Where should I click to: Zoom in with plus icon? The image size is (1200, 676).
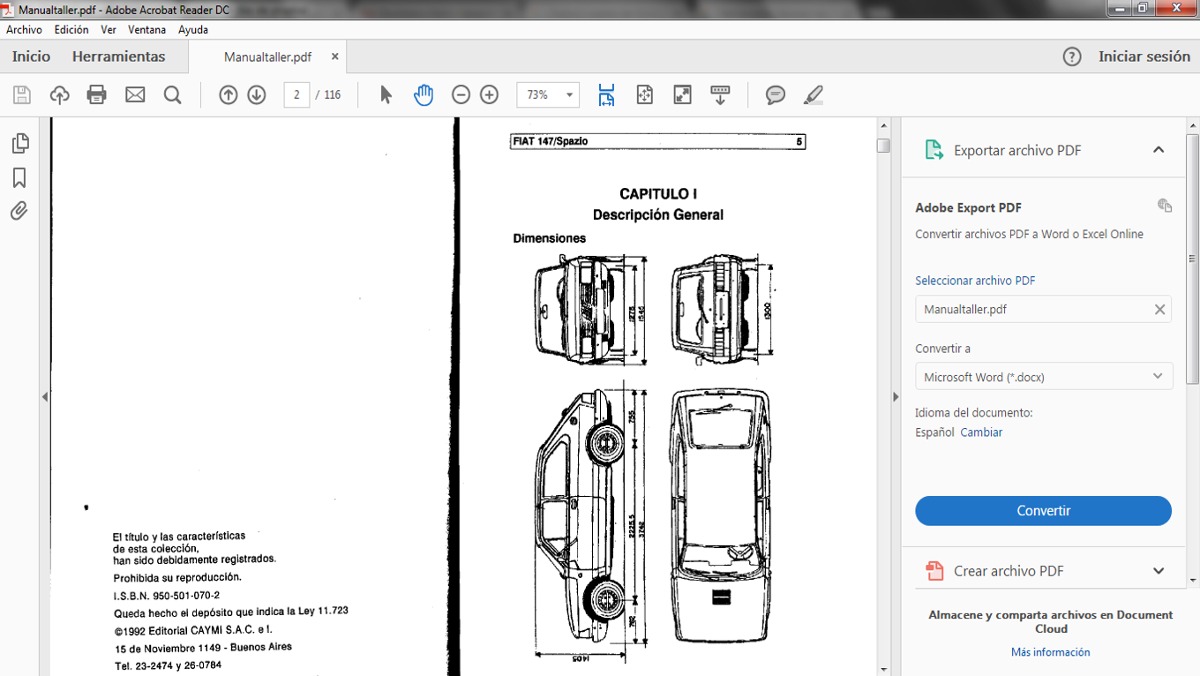point(489,95)
